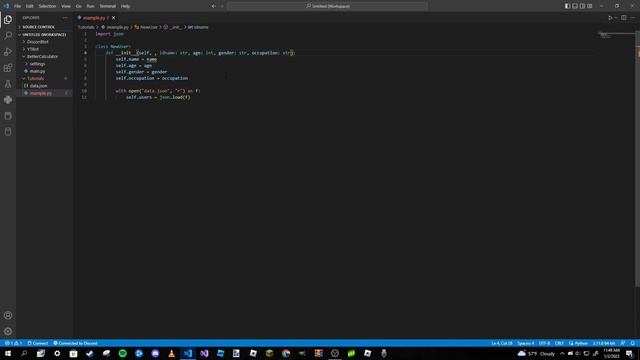This screenshot has width=640, height=360.
Task: Click the Python interpreter version indicator
Action: click(x=604, y=343)
